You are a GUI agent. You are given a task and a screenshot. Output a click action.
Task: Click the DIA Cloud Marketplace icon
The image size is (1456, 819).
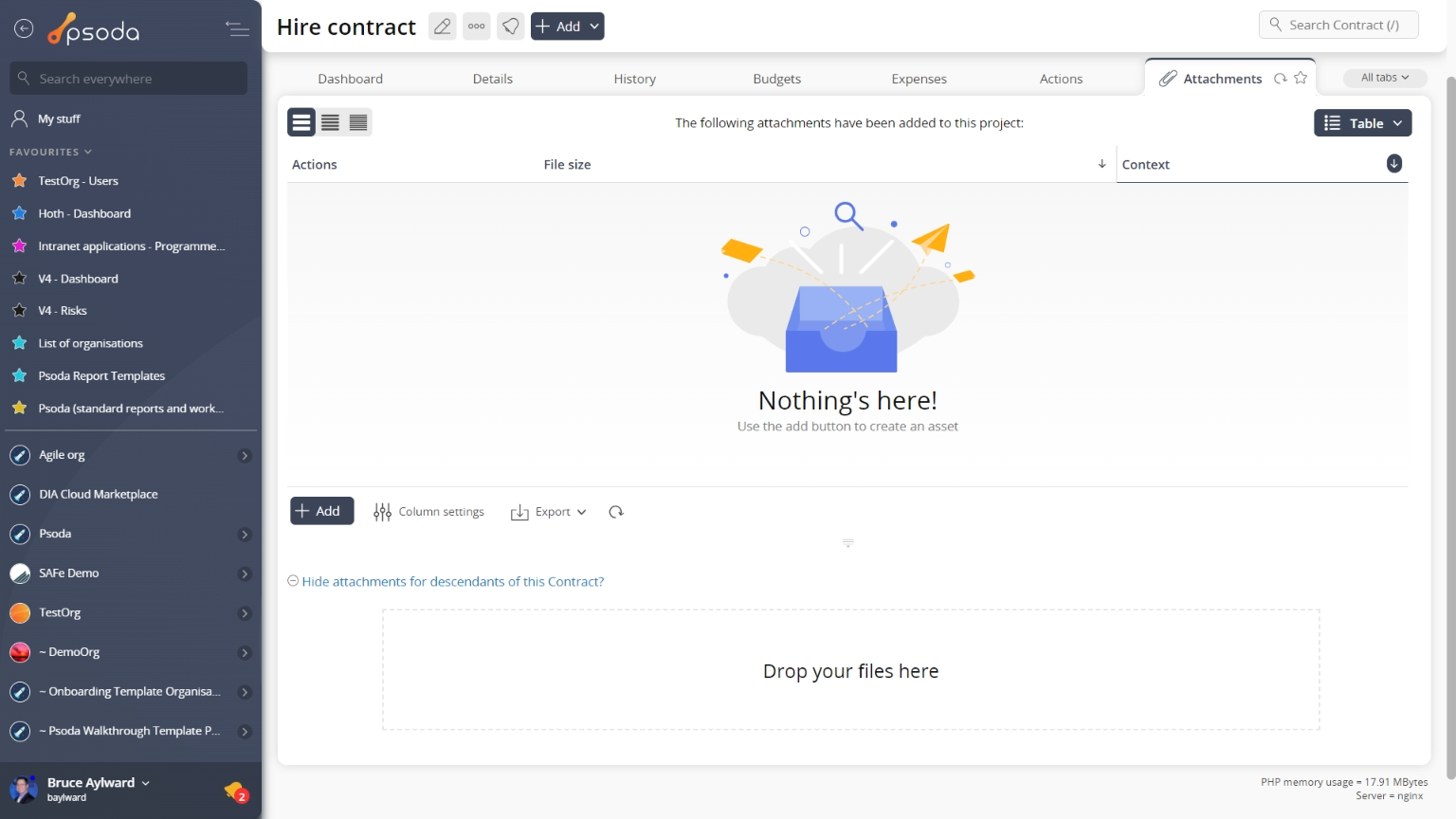pos(20,495)
